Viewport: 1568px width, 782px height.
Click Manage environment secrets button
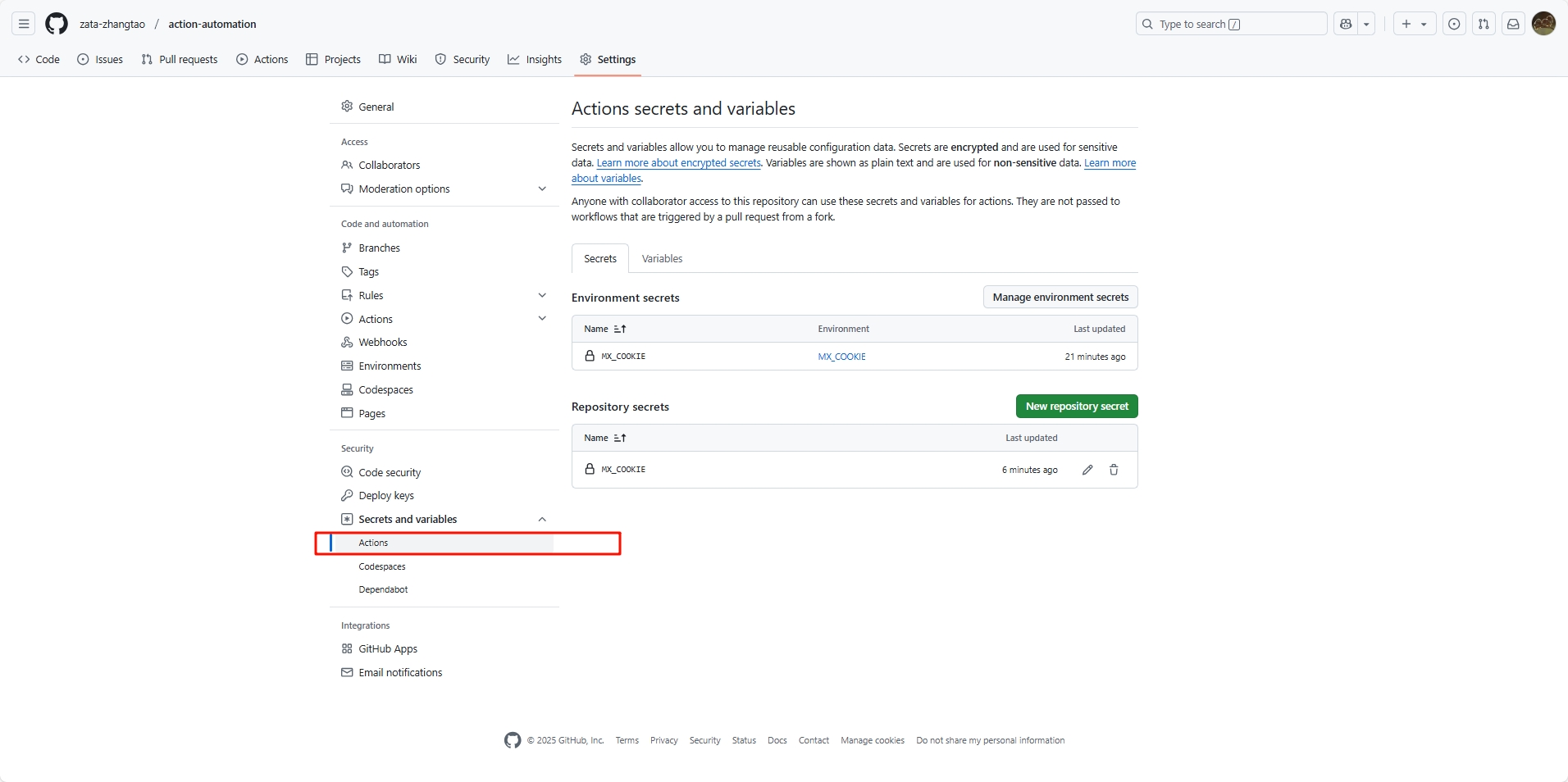tap(1060, 297)
